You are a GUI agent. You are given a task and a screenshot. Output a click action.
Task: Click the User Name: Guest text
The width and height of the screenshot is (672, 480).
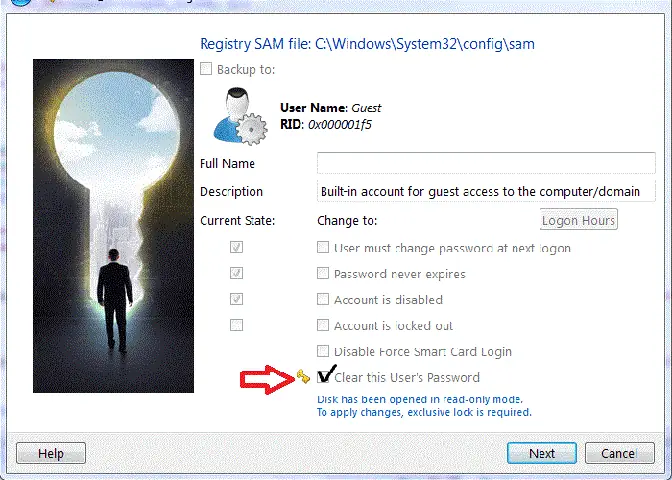(x=330, y=108)
